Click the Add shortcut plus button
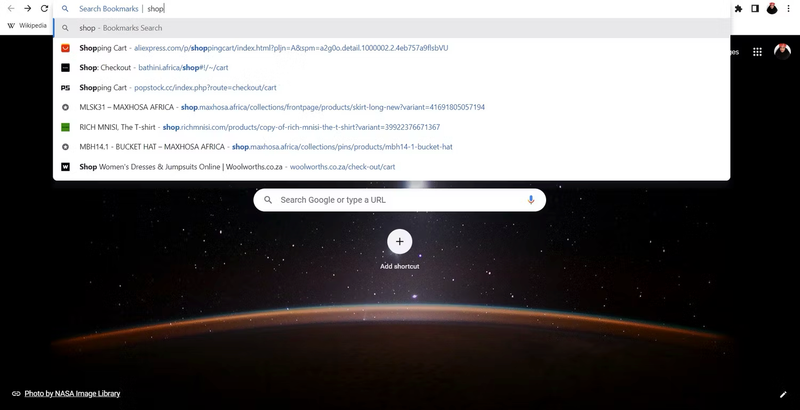 point(399,241)
